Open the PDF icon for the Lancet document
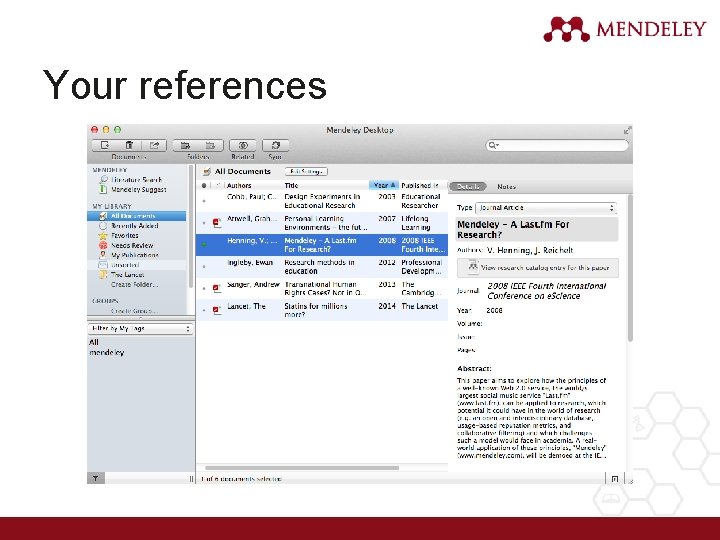 tap(217, 310)
